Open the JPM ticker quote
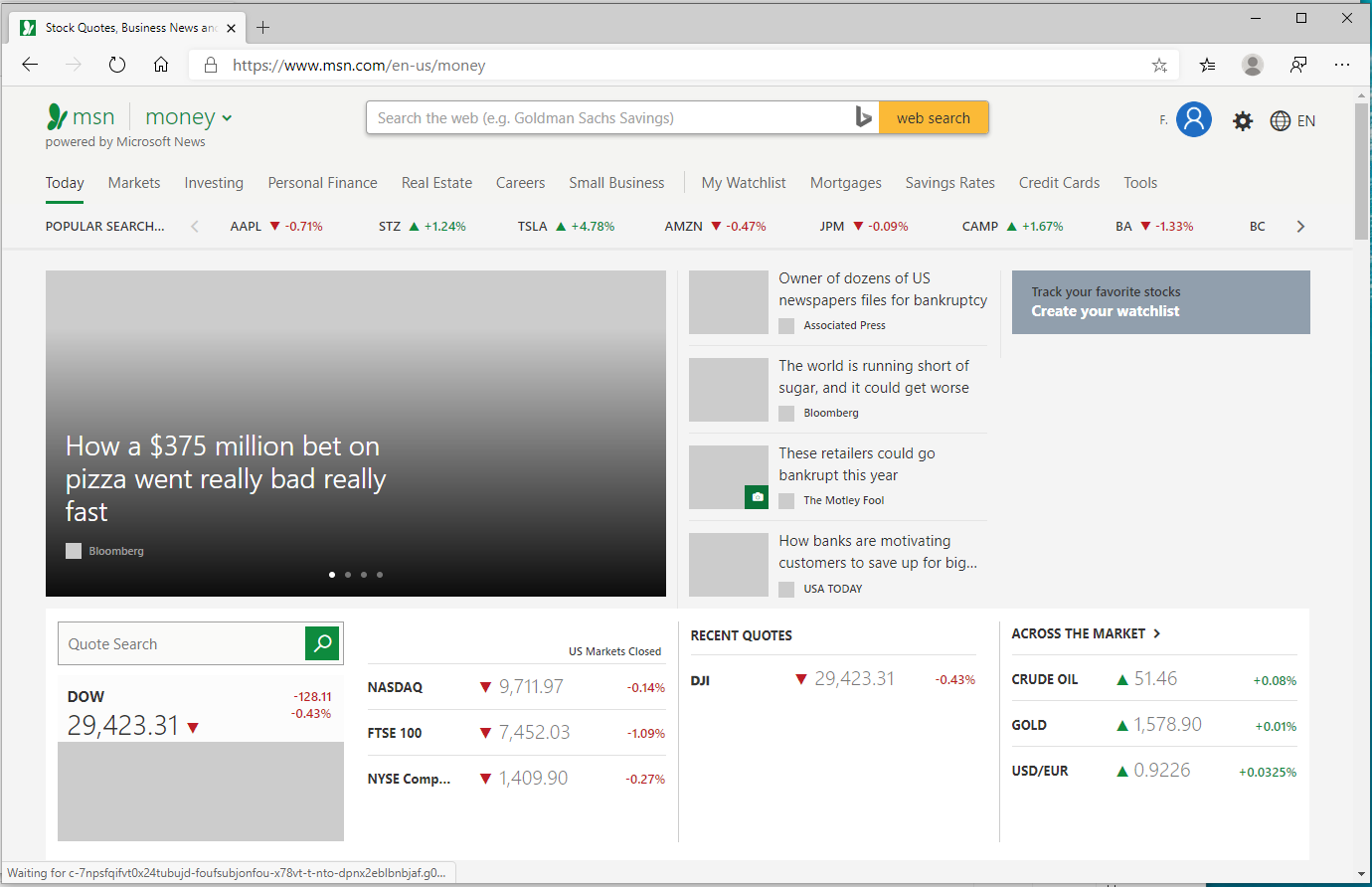 tap(864, 227)
